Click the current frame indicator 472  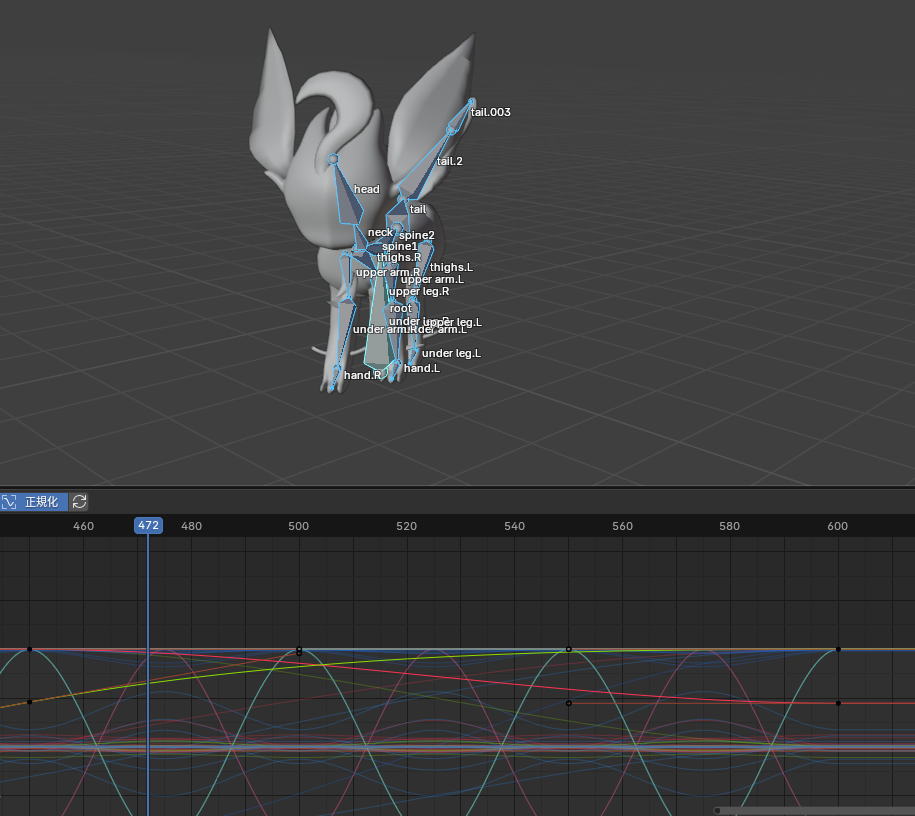click(x=148, y=526)
